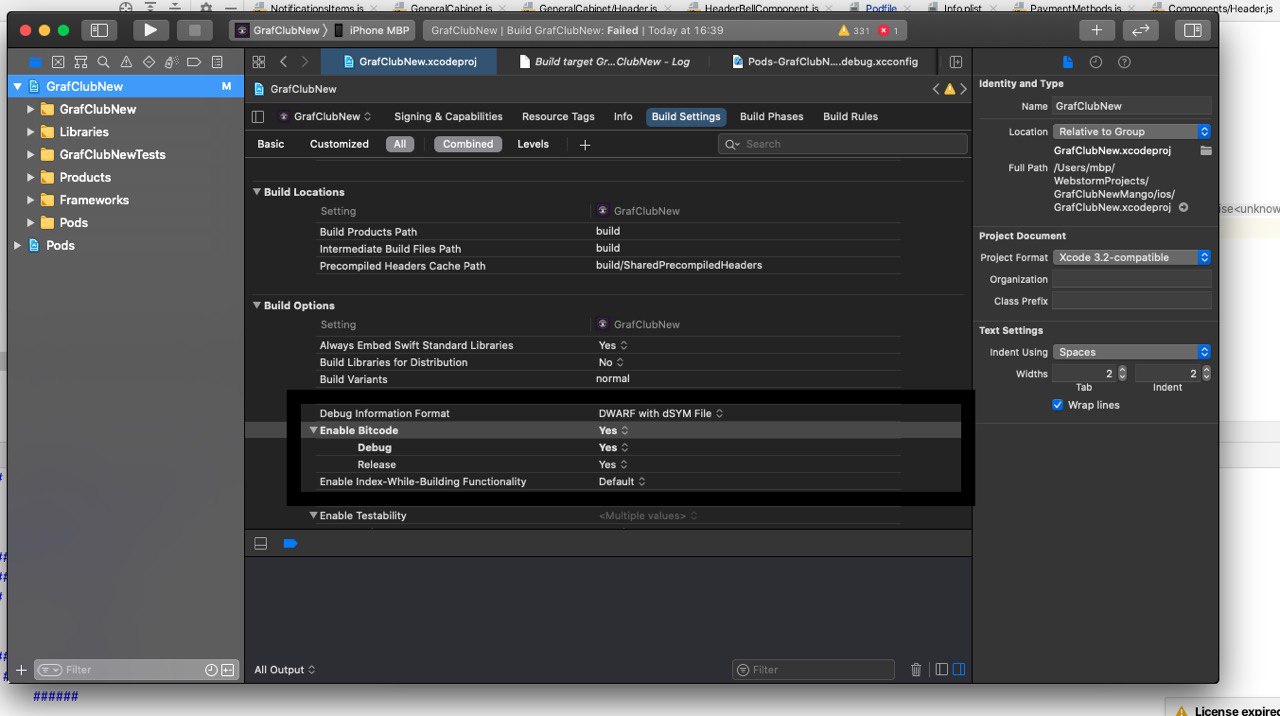Collapse the Enable Bitcode setting

[313, 430]
